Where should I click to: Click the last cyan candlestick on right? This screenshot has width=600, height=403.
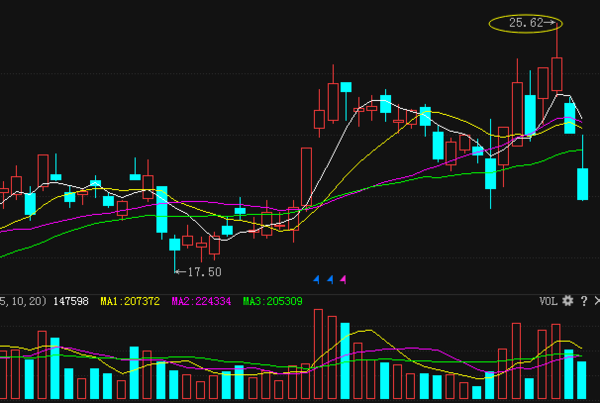582,184
